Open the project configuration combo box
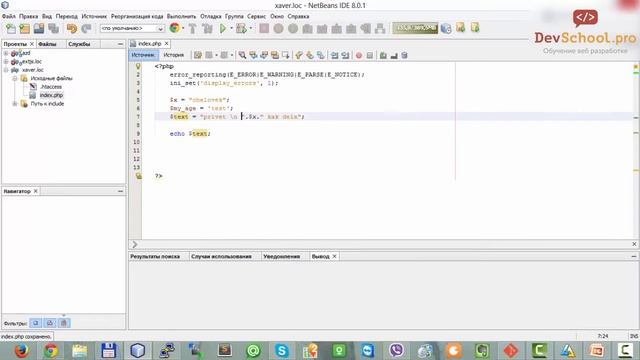640x360 pixels. pyautogui.click(x=132, y=28)
